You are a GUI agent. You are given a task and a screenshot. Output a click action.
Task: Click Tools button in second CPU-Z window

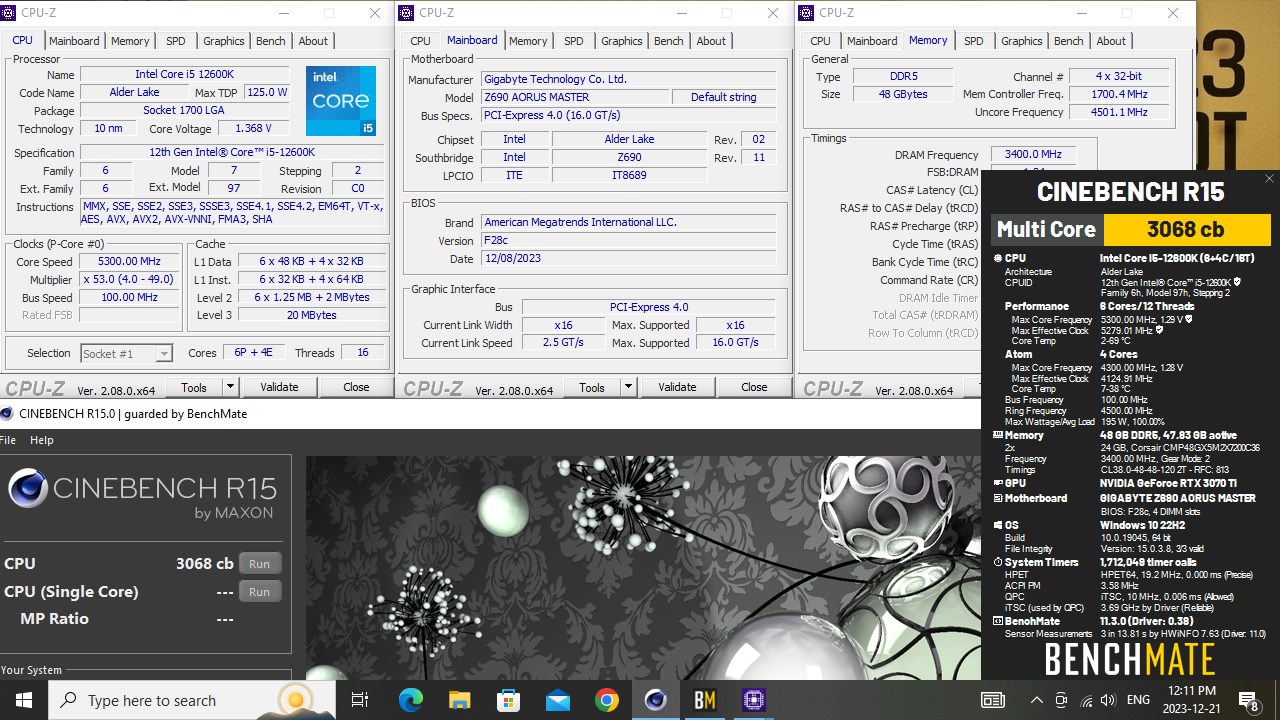click(592, 387)
